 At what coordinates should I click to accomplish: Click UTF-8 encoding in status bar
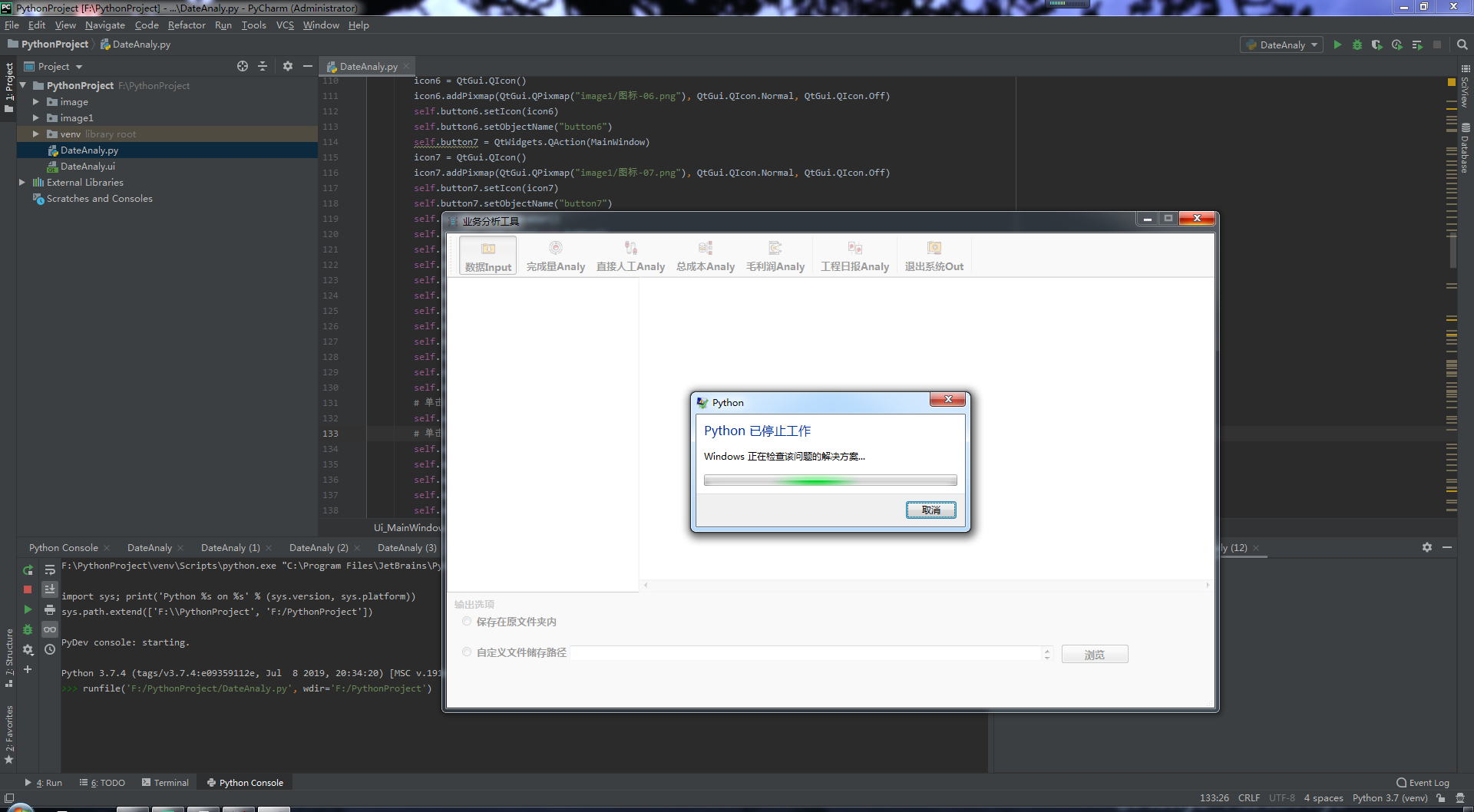[x=1281, y=798]
